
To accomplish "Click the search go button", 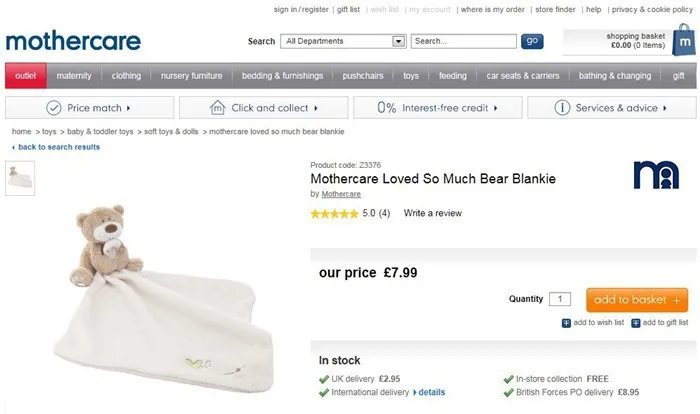I will point(532,41).
